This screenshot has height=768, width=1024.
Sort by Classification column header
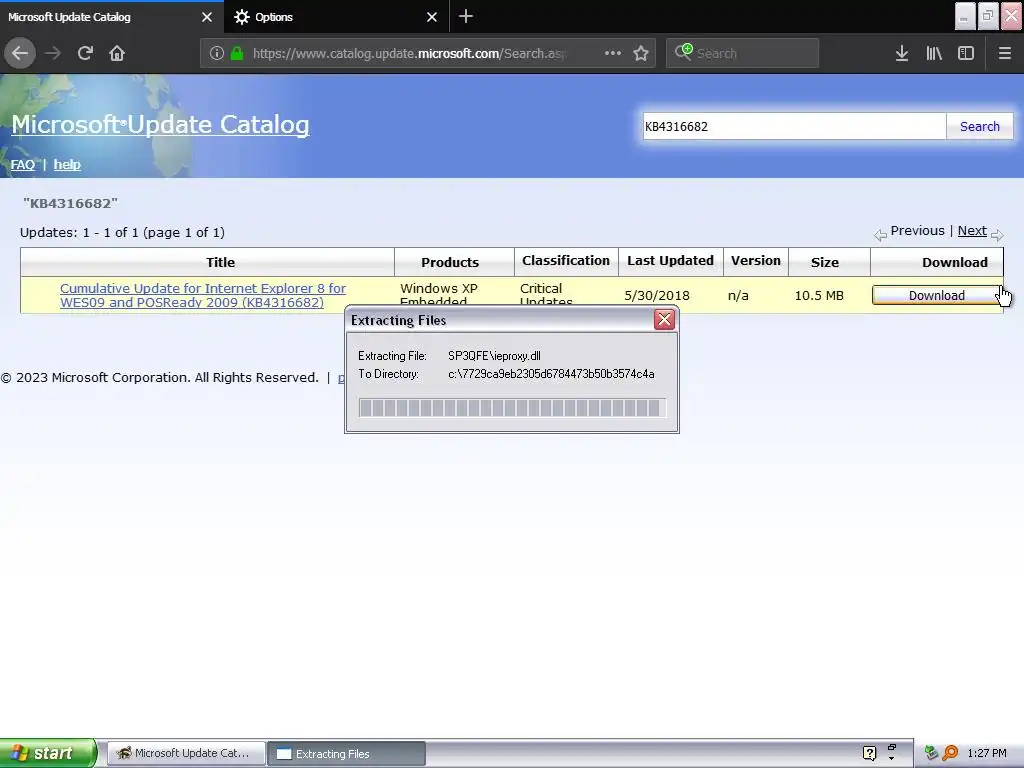[566, 261]
